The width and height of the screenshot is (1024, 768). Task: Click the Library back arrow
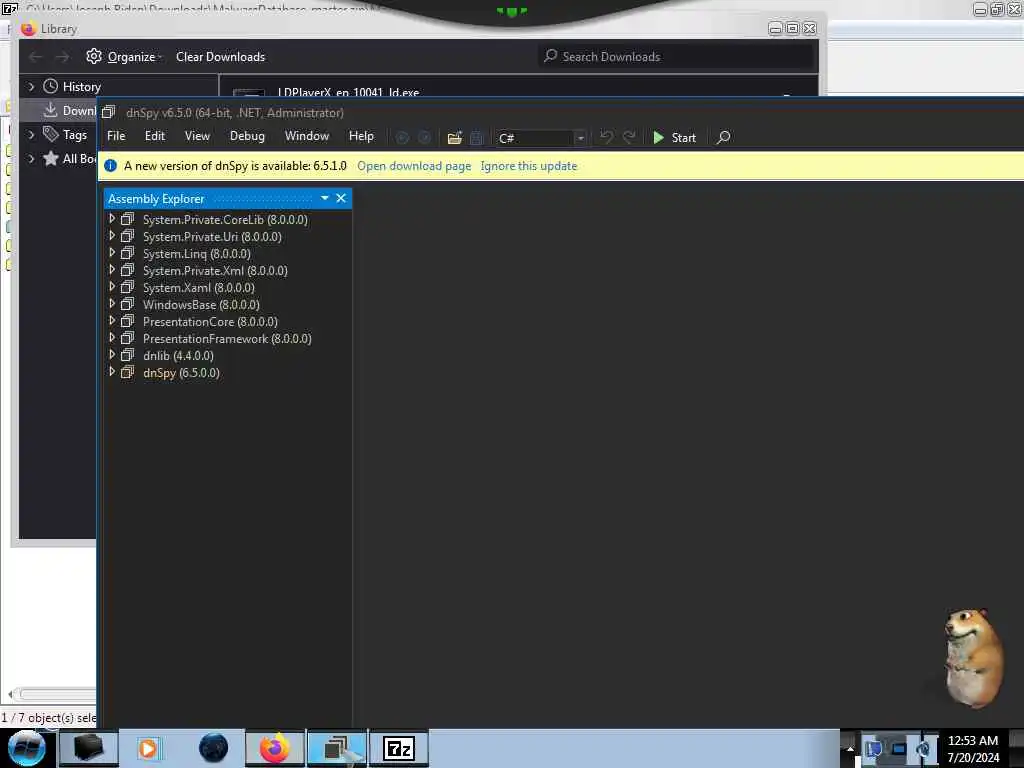point(36,57)
